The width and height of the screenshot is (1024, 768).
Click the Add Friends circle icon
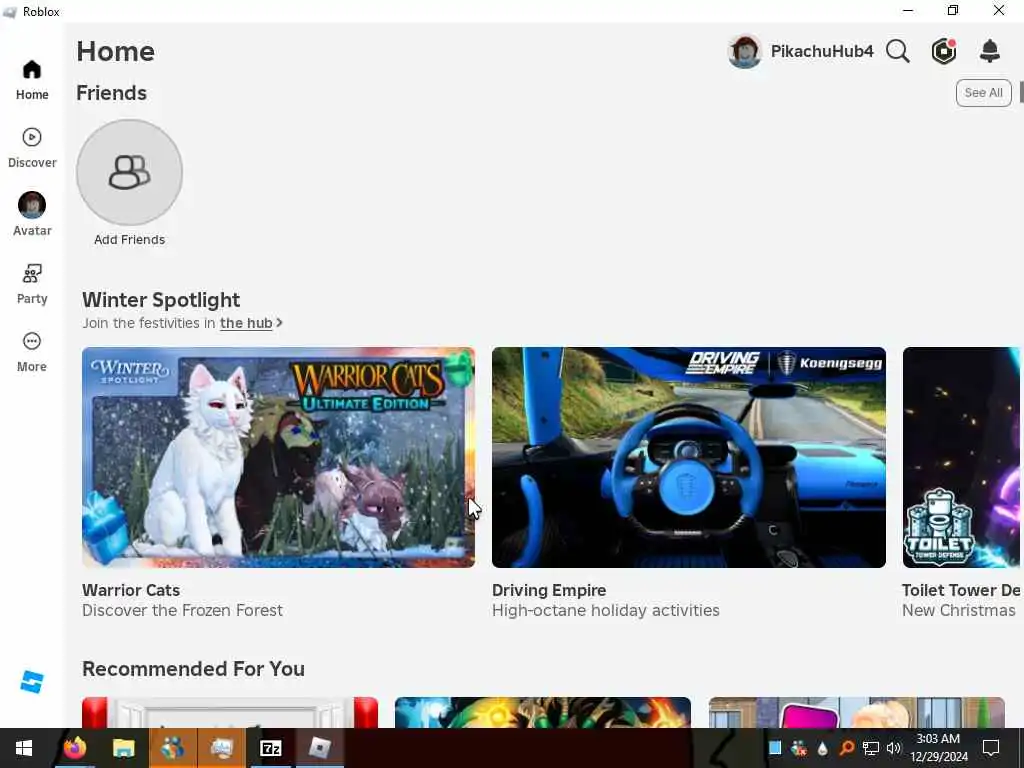coord(129,172)
